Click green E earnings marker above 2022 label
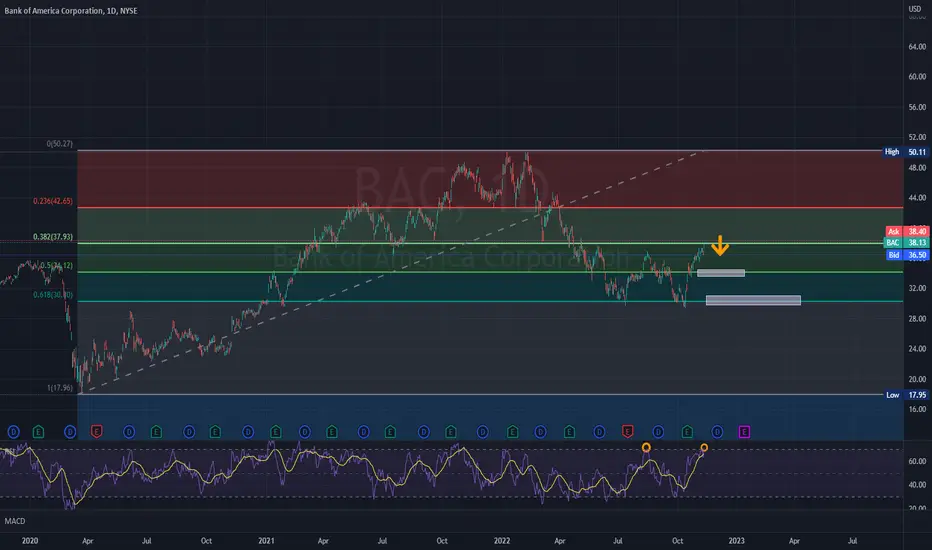The width and height of the screenshot is (932, 550). (512, 432)
